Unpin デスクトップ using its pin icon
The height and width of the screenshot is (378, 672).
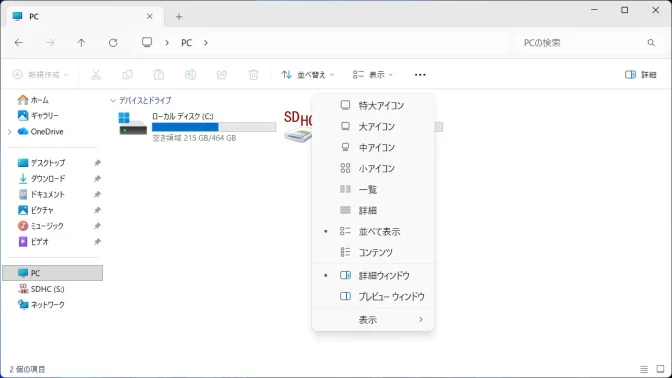tap(97, 163)
